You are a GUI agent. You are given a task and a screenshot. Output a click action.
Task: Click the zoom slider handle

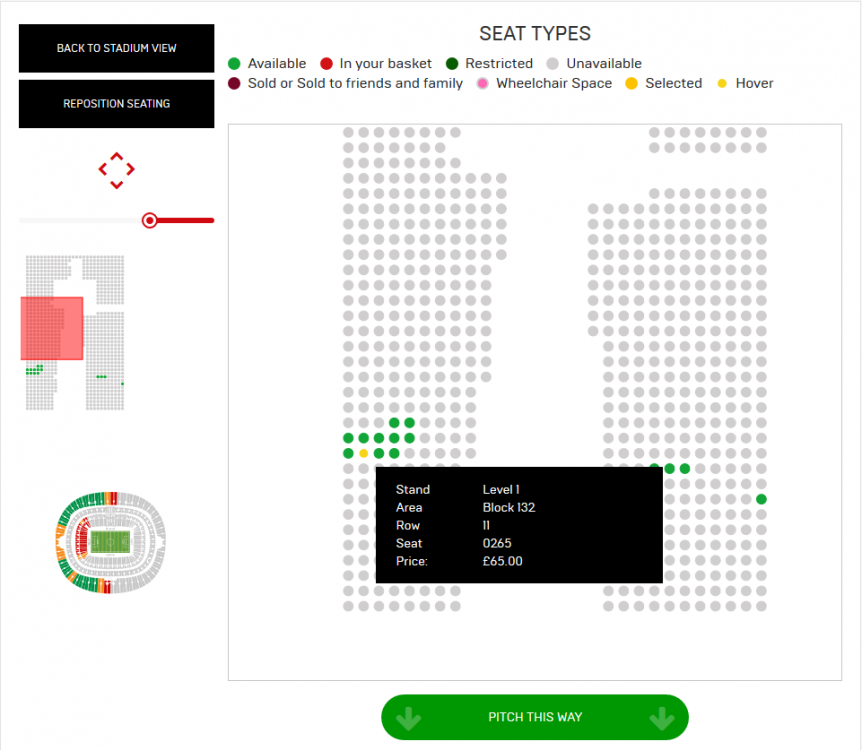[150, 220]
